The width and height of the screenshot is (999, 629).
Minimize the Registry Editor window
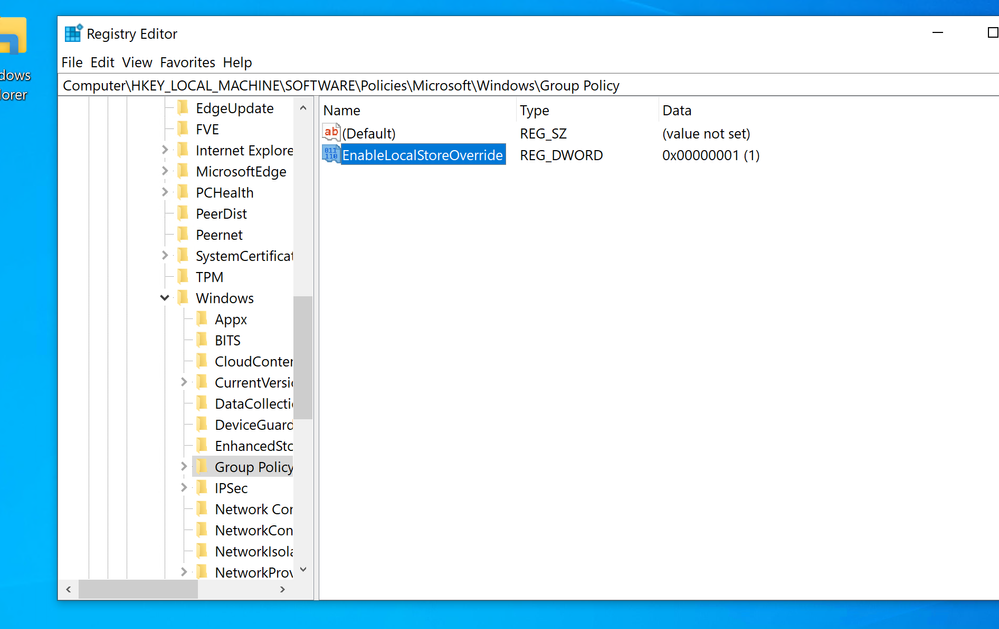click(x=937, y=33)
